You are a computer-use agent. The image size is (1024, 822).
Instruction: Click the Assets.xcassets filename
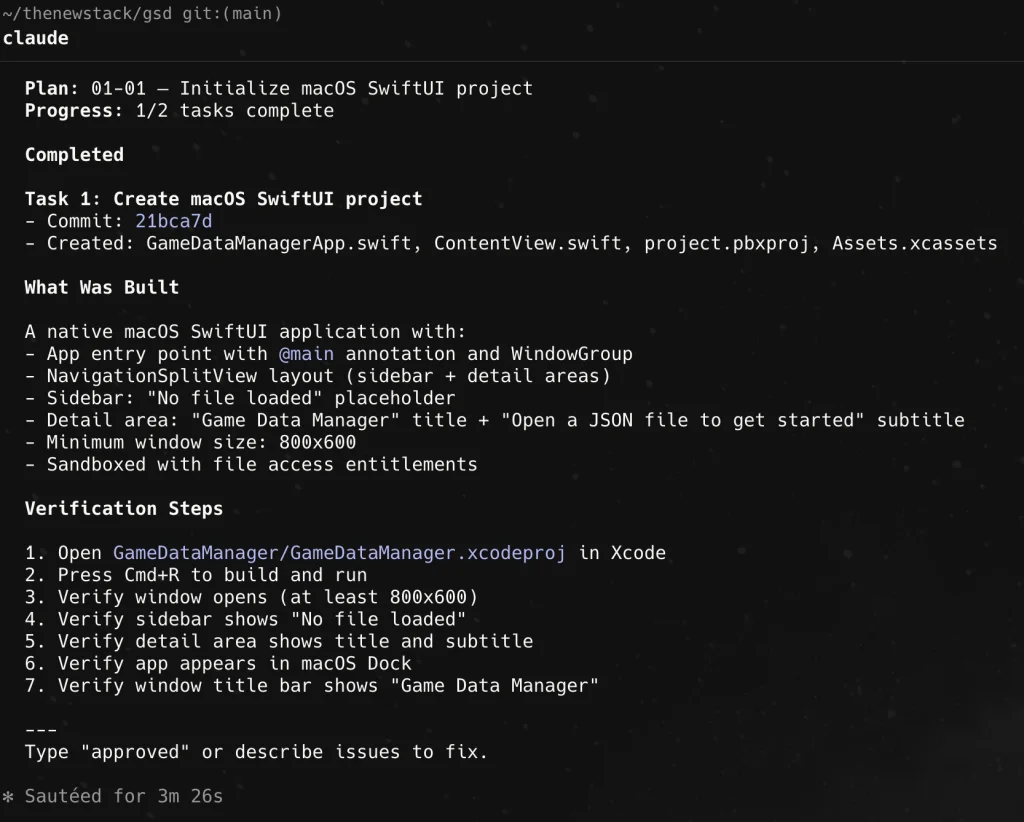point(914,243)
